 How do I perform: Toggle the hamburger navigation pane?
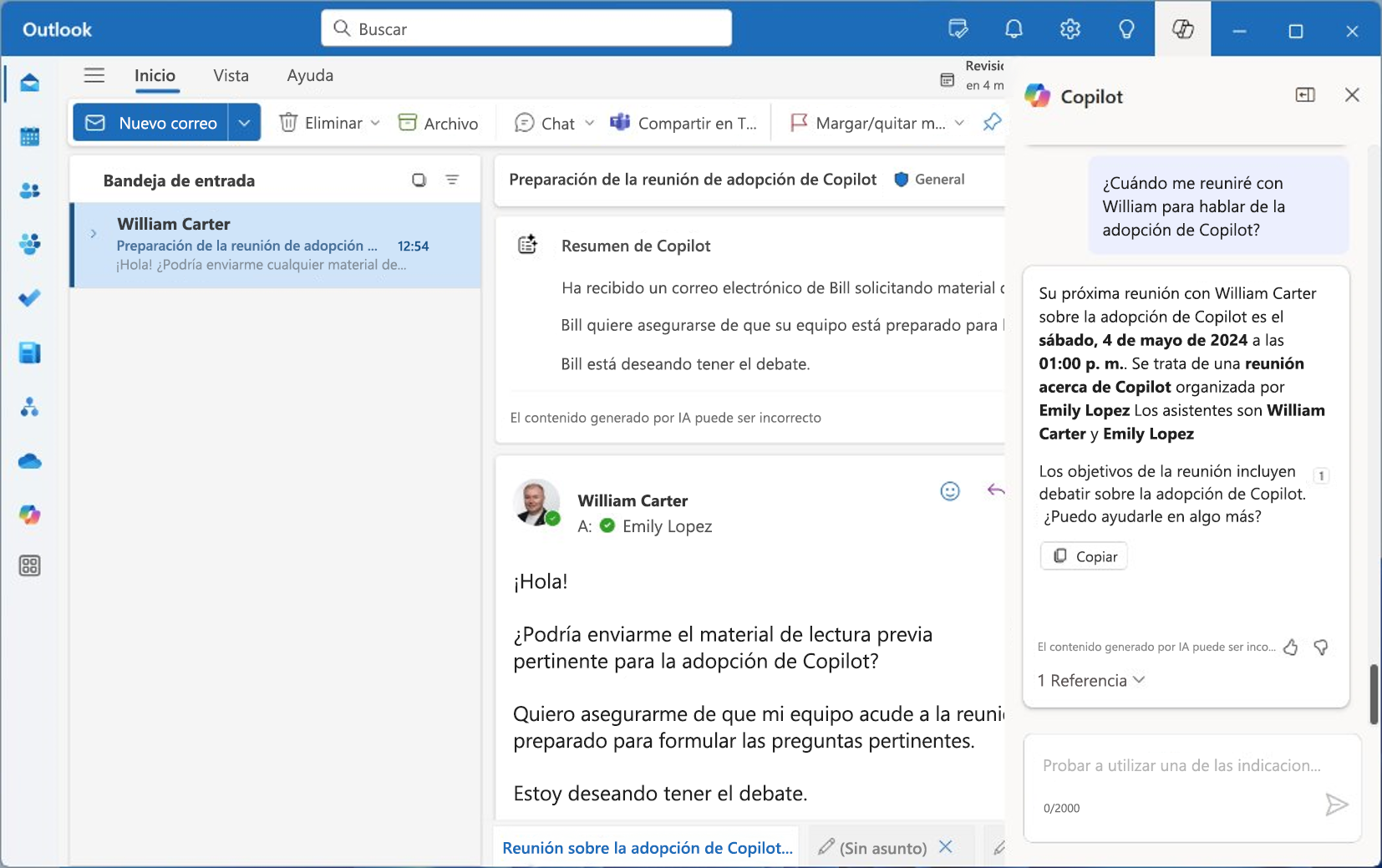[94, 75]
